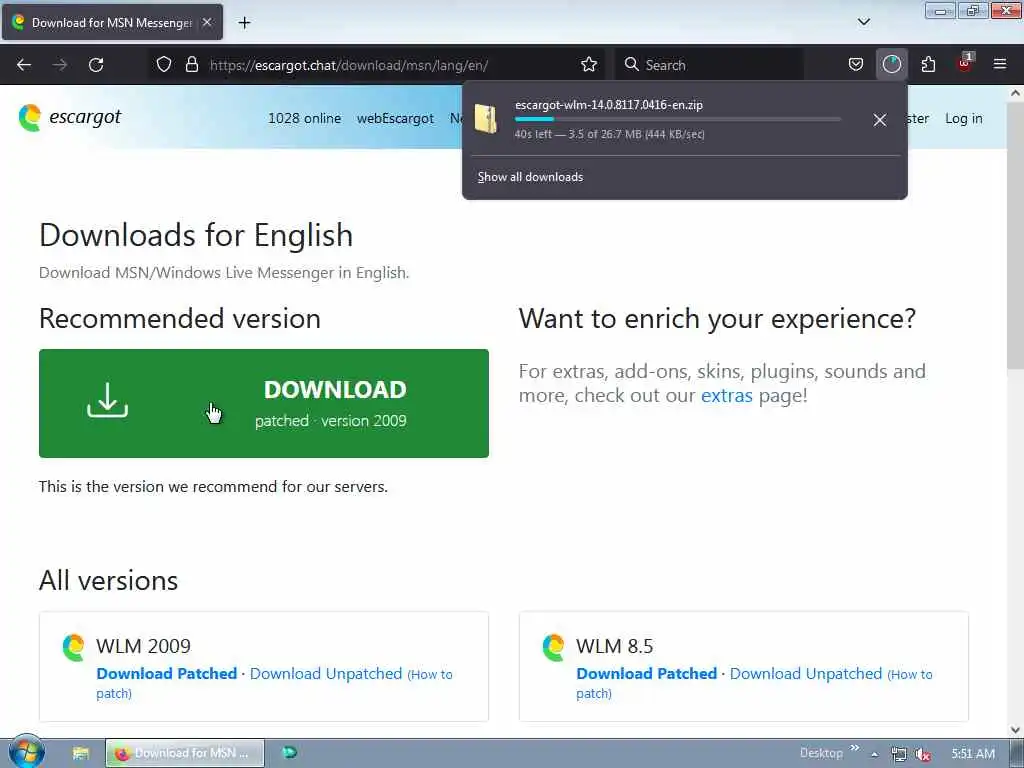Click the WLM 8.5 logo icon
Image resolution: width=1024 pixels, height=768 pixels.
pyautogui.click(x=553, y=647)
